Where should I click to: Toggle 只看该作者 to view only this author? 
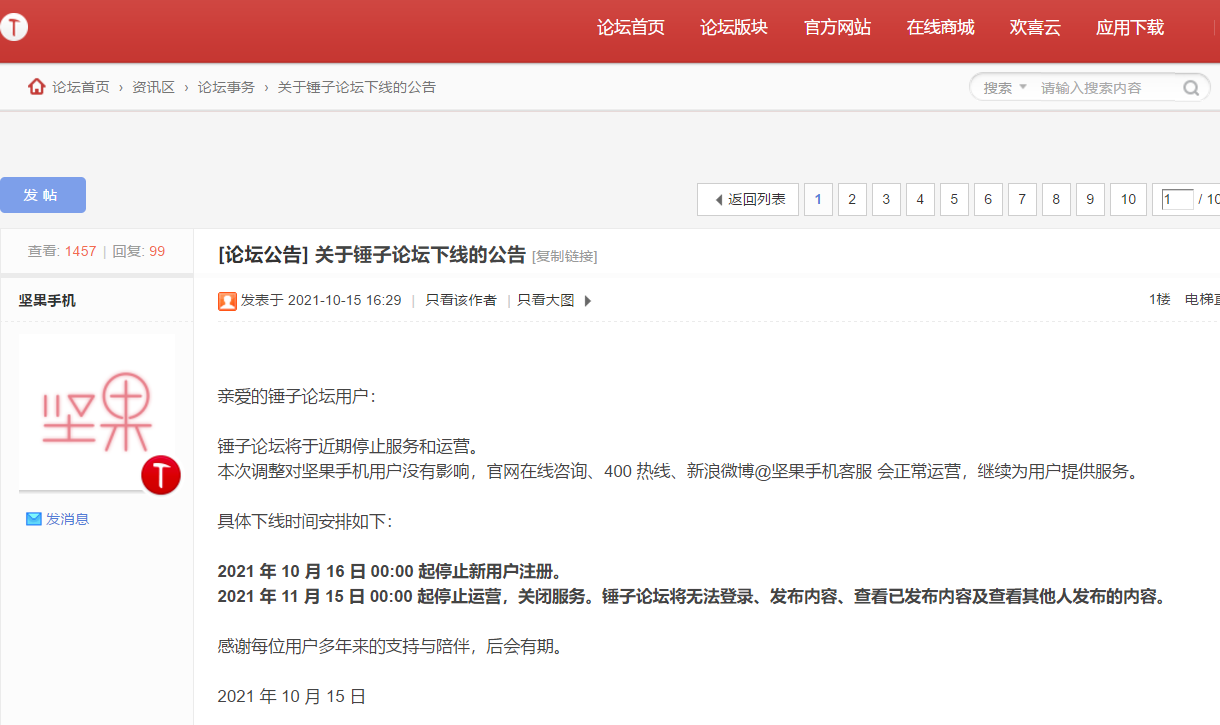pos(460,300)
